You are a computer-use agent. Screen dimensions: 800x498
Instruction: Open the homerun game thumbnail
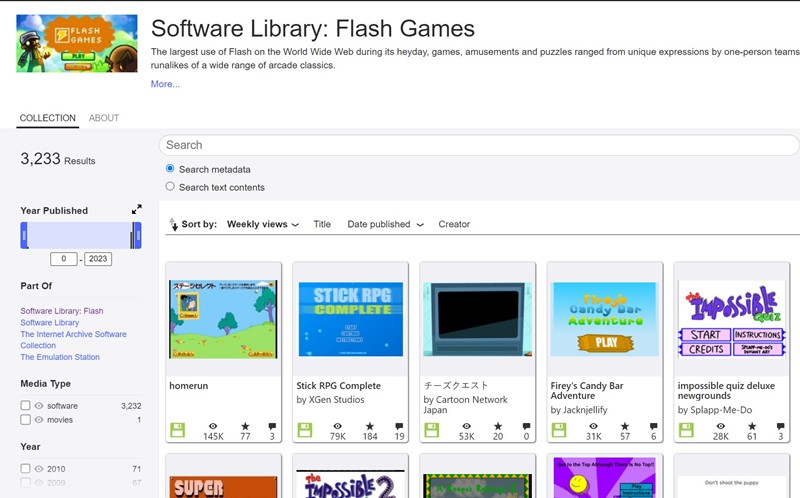tap(223, 319)
